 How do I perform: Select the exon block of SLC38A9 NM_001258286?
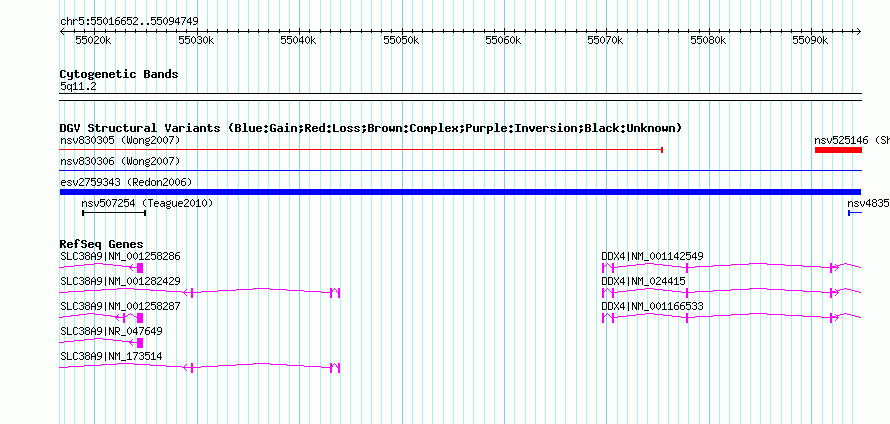140,268
